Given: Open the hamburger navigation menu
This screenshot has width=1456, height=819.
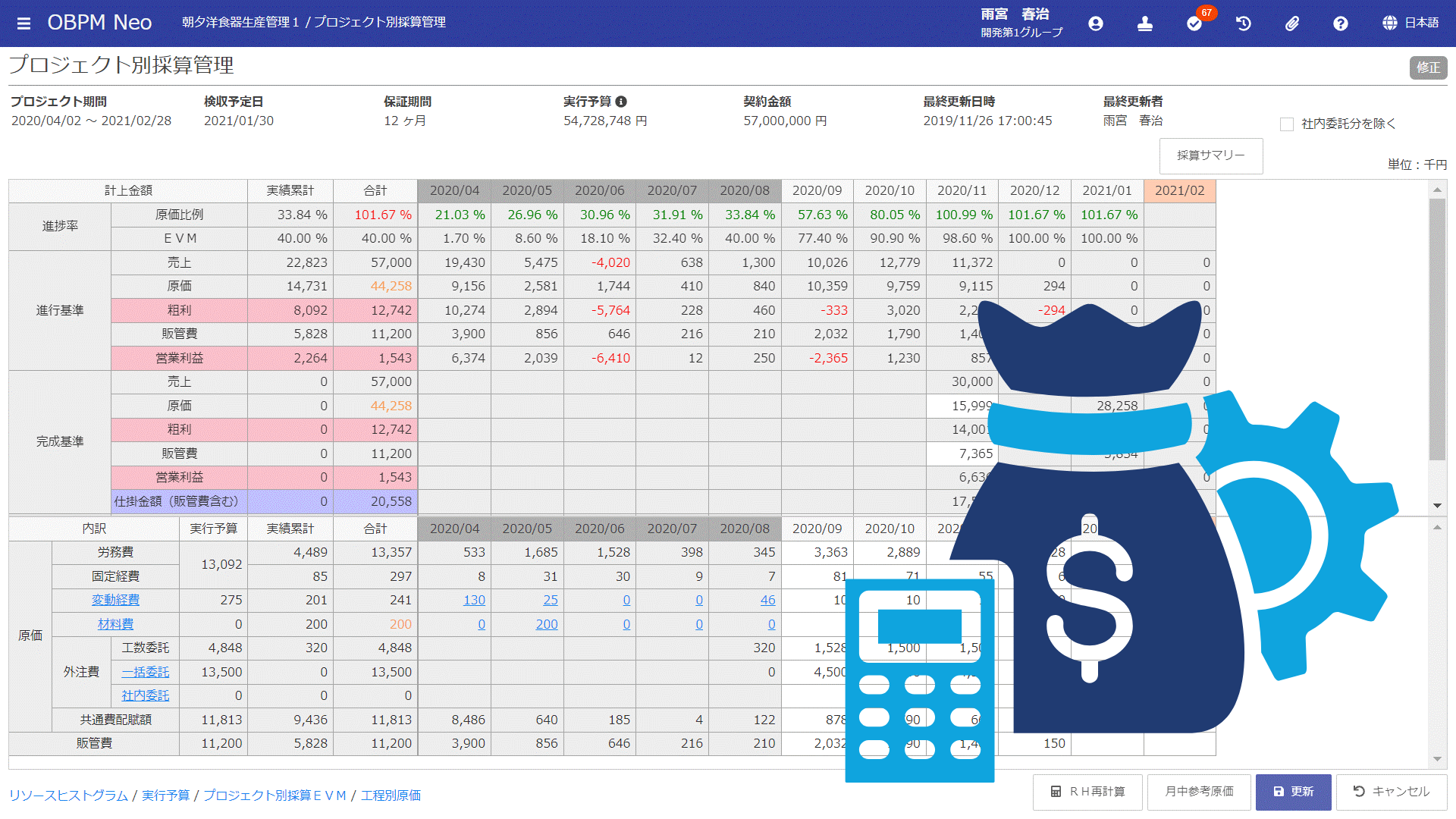Looking at the screenshot, I should click(x=24, y=24).
